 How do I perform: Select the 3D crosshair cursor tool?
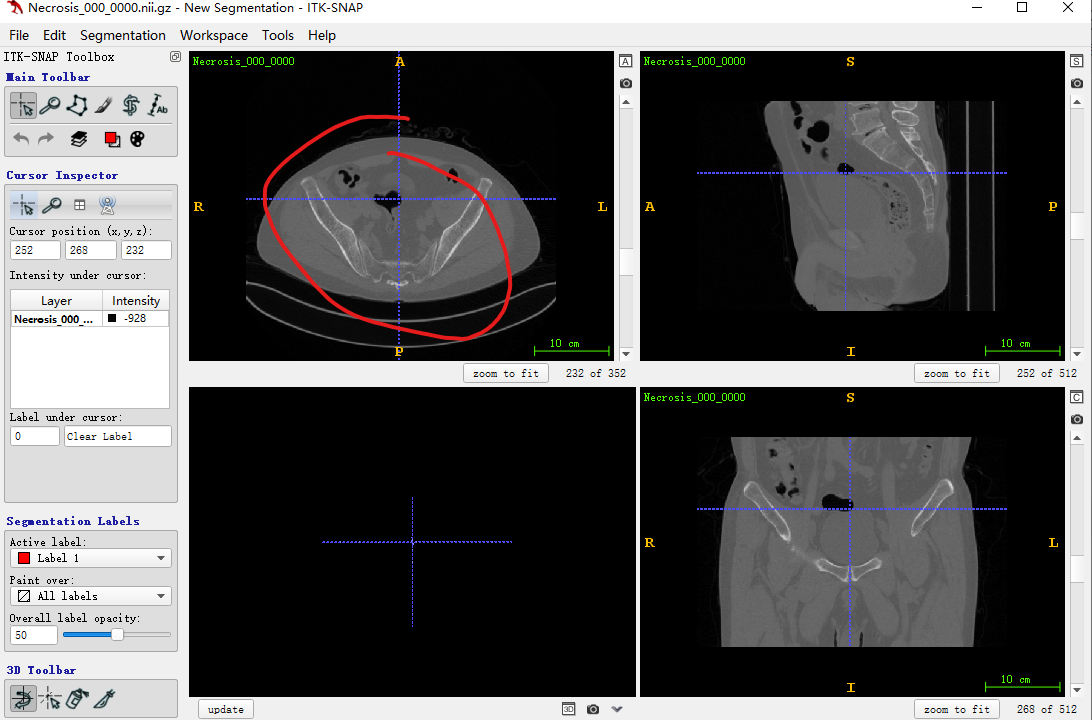point(50,698)
